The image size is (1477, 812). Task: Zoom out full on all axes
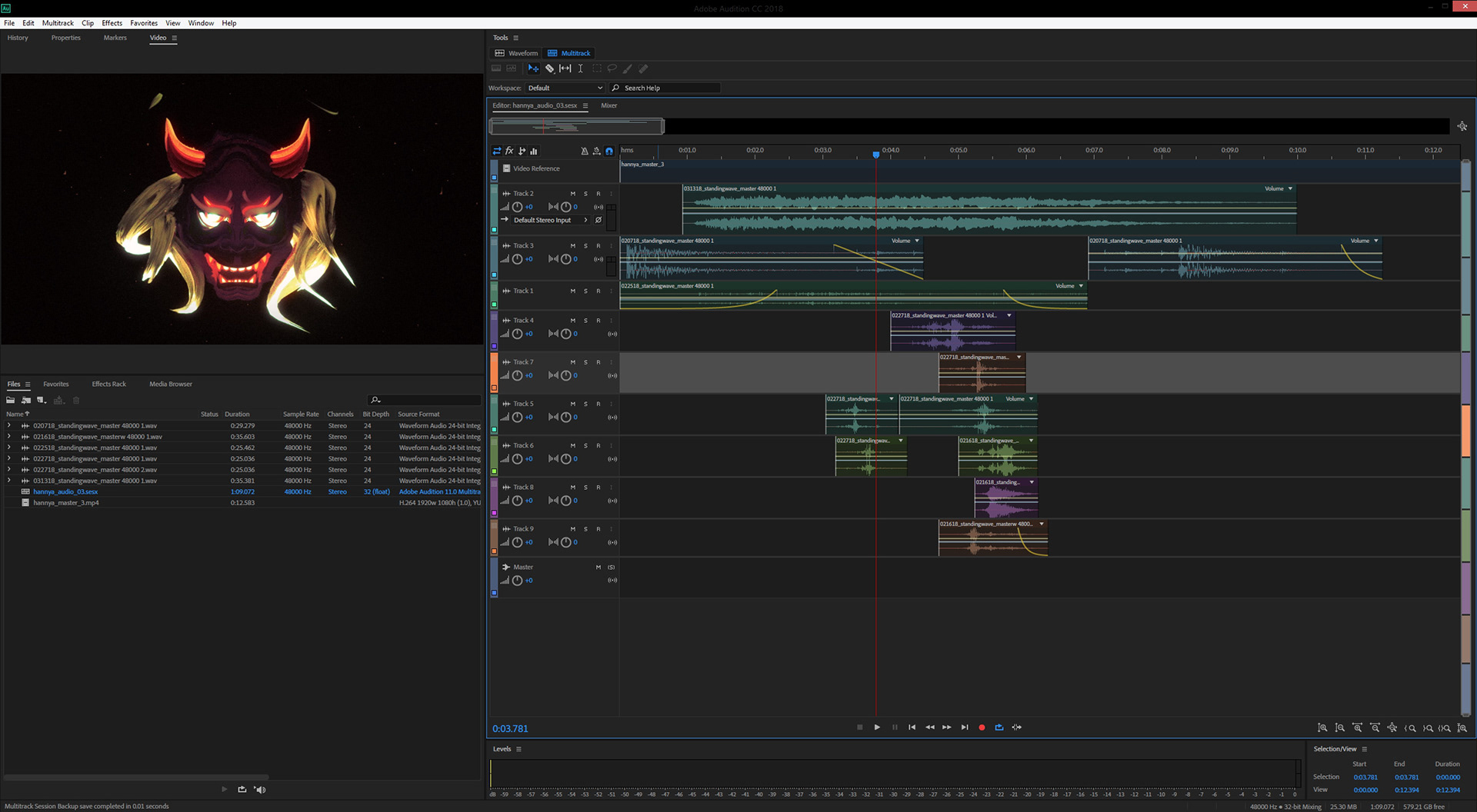1392,727
